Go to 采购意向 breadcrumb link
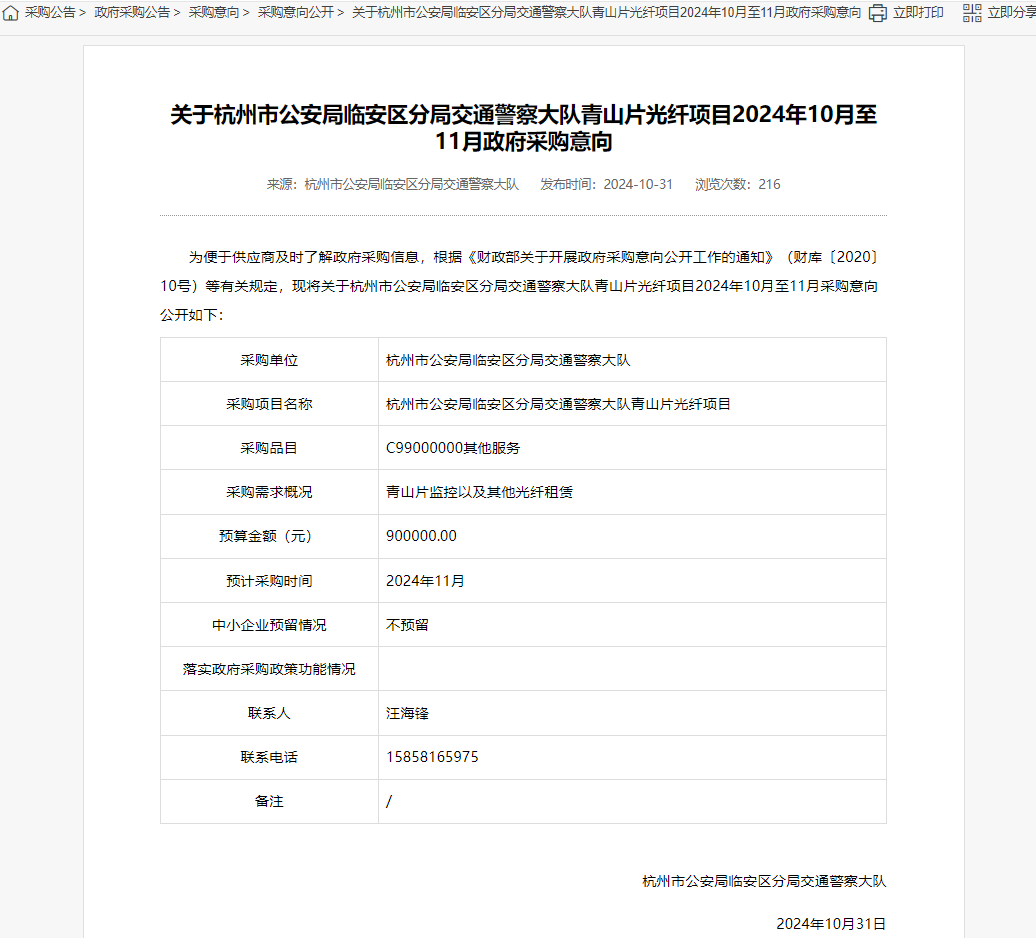Screen dimensions: 1036x938 (214, 13)
